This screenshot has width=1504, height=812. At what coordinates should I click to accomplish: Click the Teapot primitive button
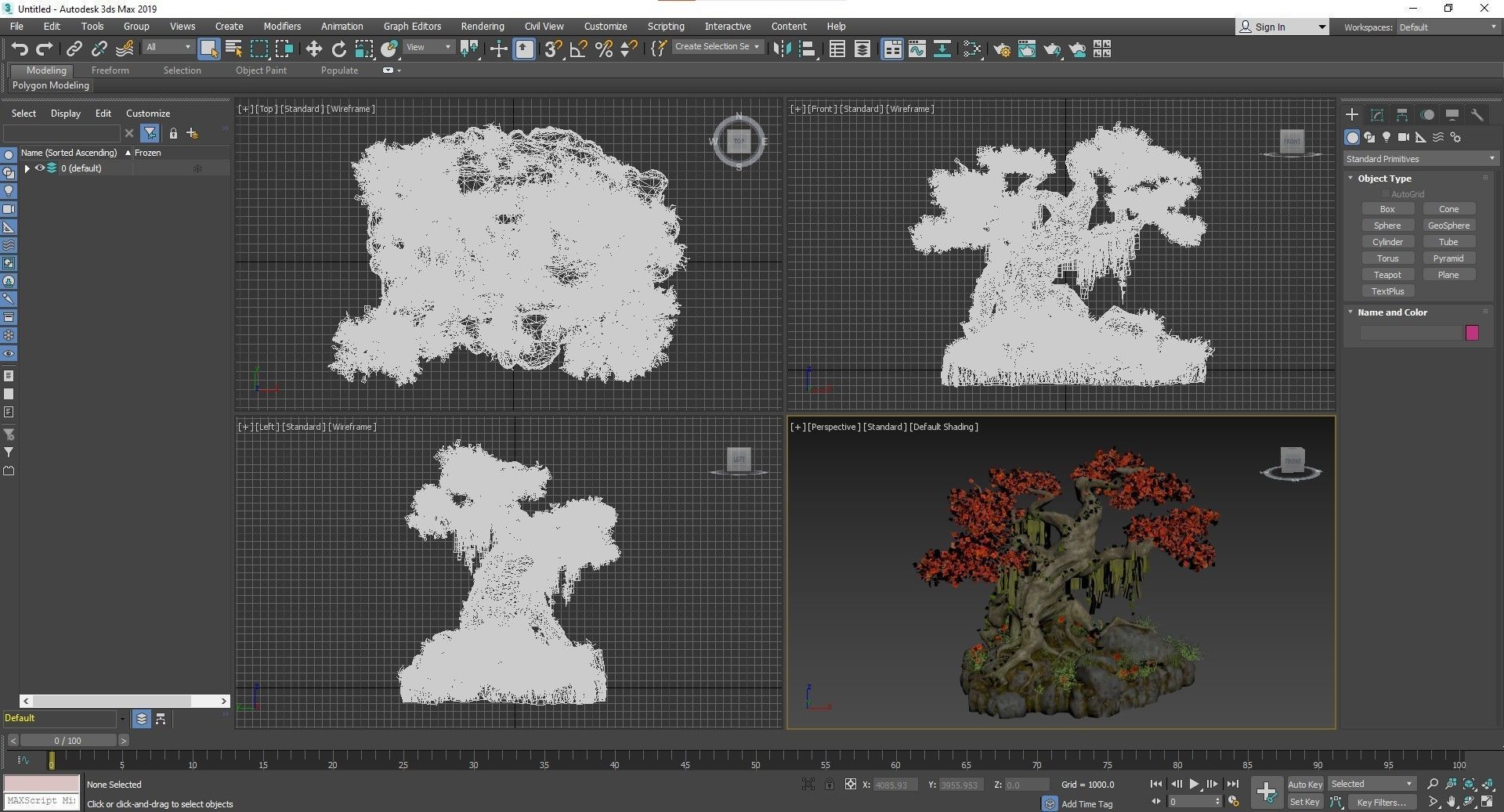click(1387, 275)
